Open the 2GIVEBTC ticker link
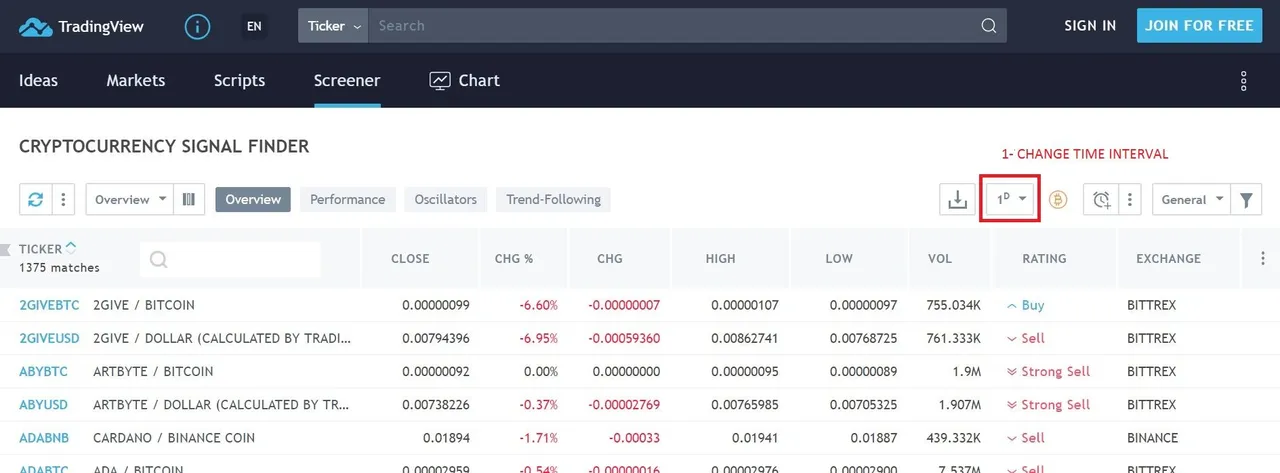 [x=50, y=305]
